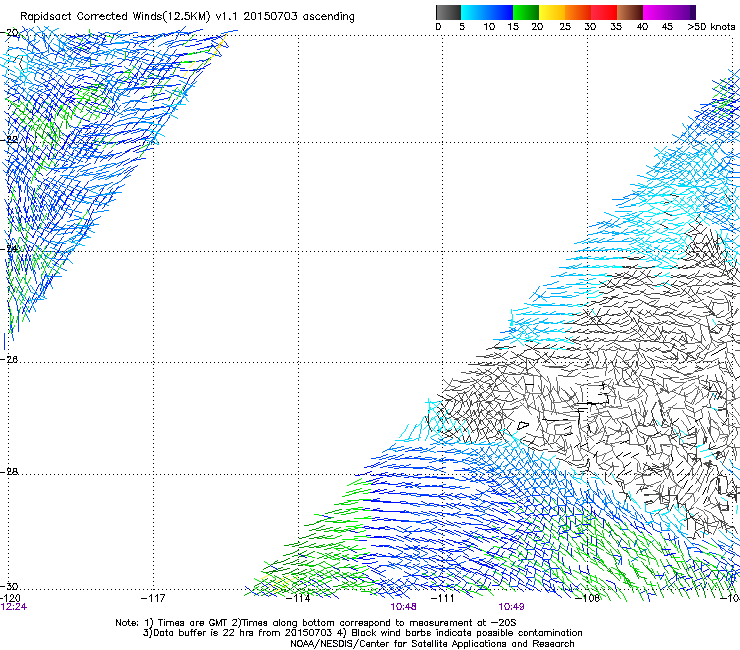Click the '-111' longitude axis label
740x650 pixels.
pos(443,598)
